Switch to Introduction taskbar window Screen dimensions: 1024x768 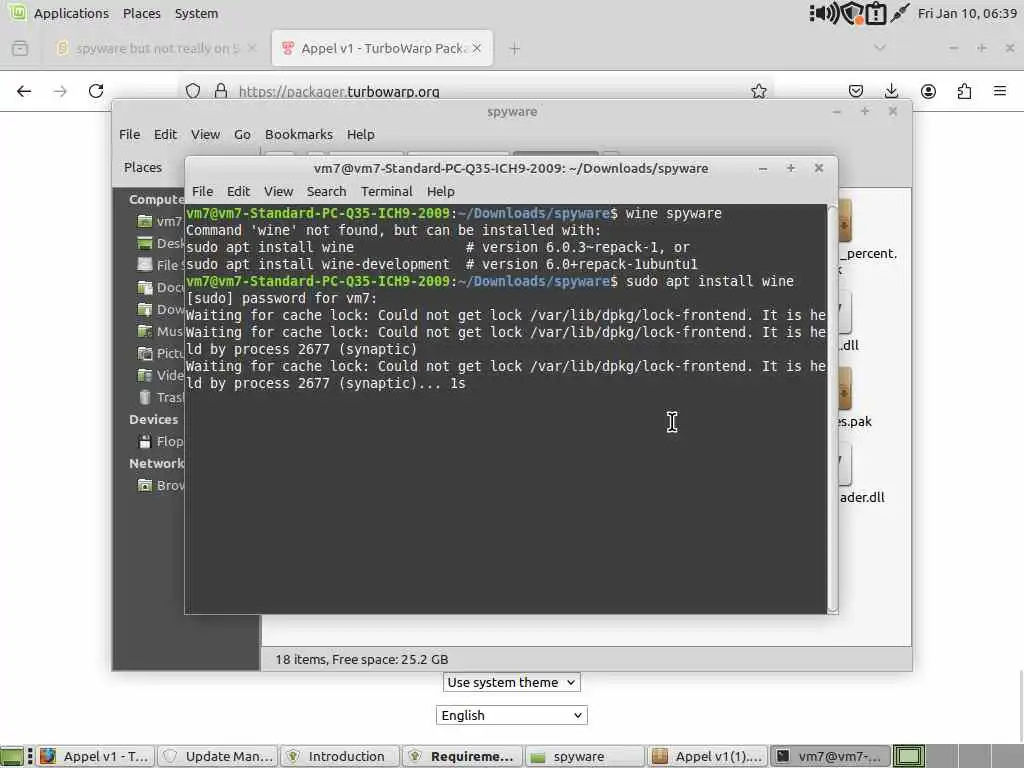pos(340,756)
